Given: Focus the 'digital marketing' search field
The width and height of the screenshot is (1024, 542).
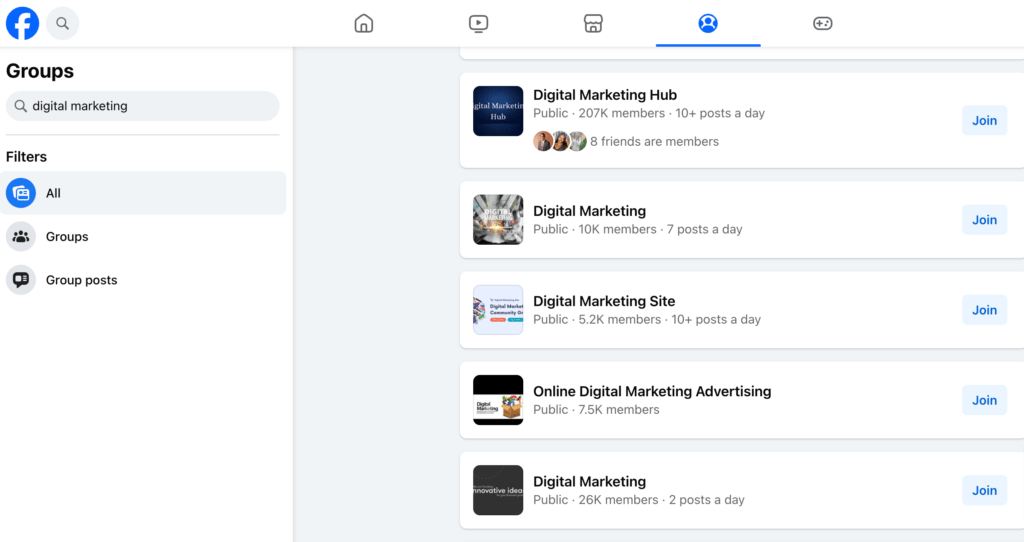Looking at the screenshot, I should 142,106.
